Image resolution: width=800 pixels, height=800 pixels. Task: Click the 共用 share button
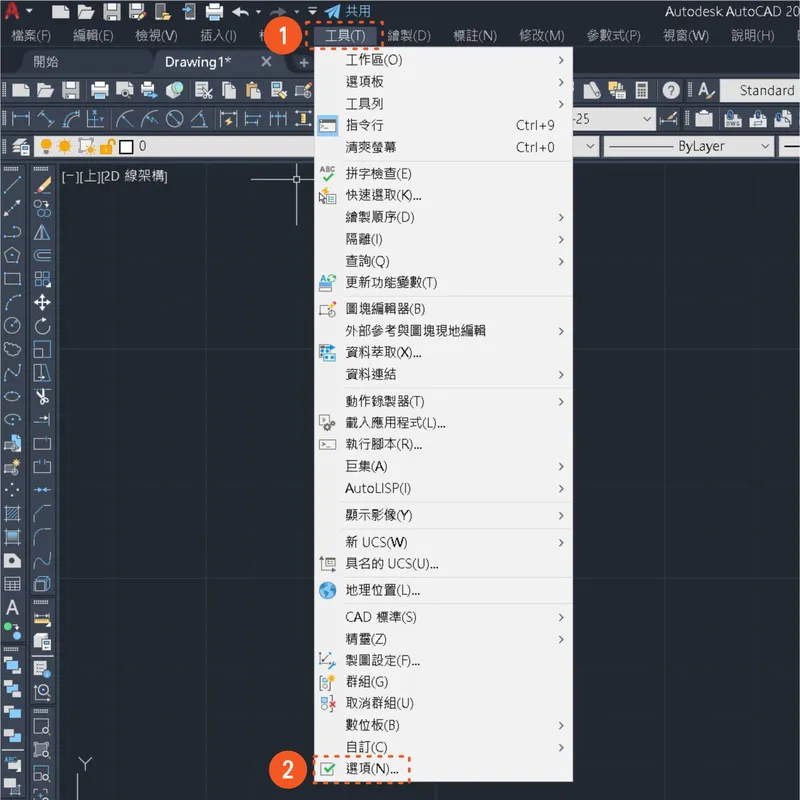[348, 11]
